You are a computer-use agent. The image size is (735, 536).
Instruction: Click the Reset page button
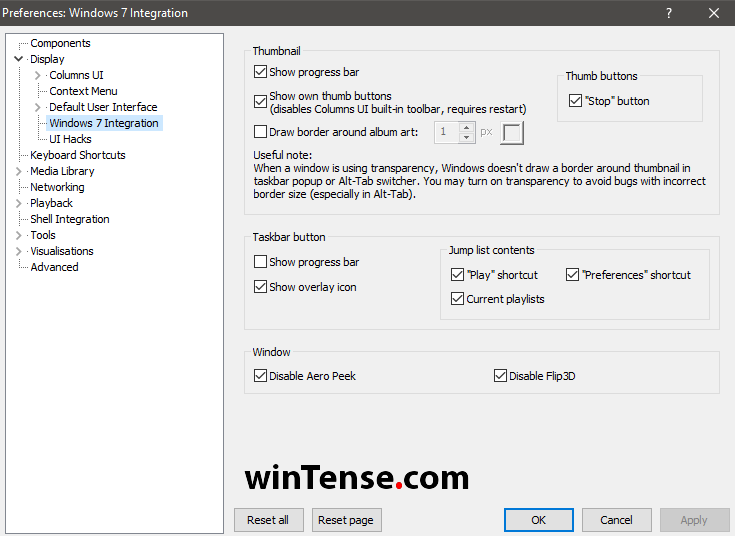click(x=346, y=520)
